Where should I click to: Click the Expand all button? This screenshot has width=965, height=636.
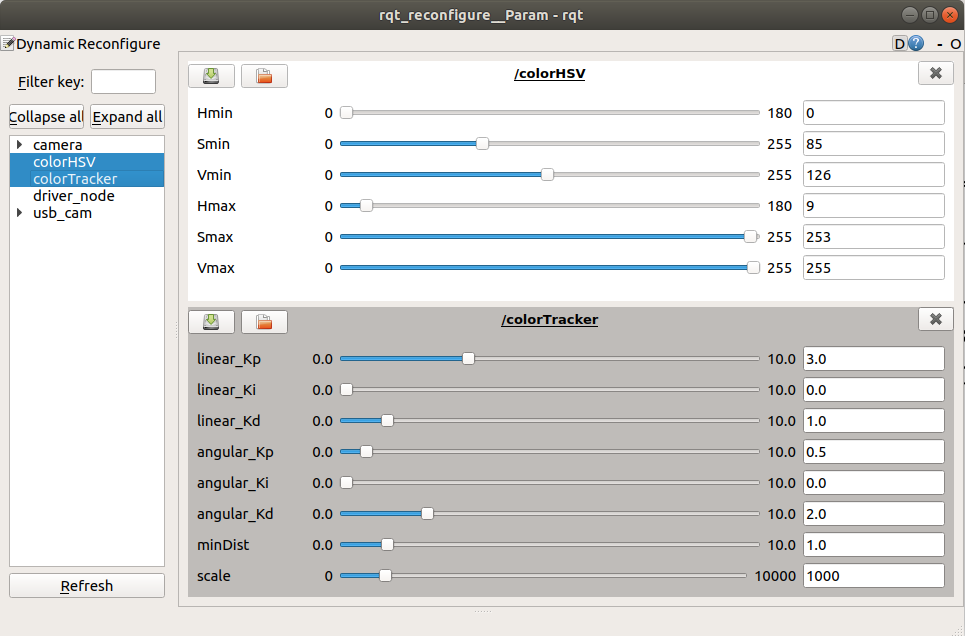127,116
